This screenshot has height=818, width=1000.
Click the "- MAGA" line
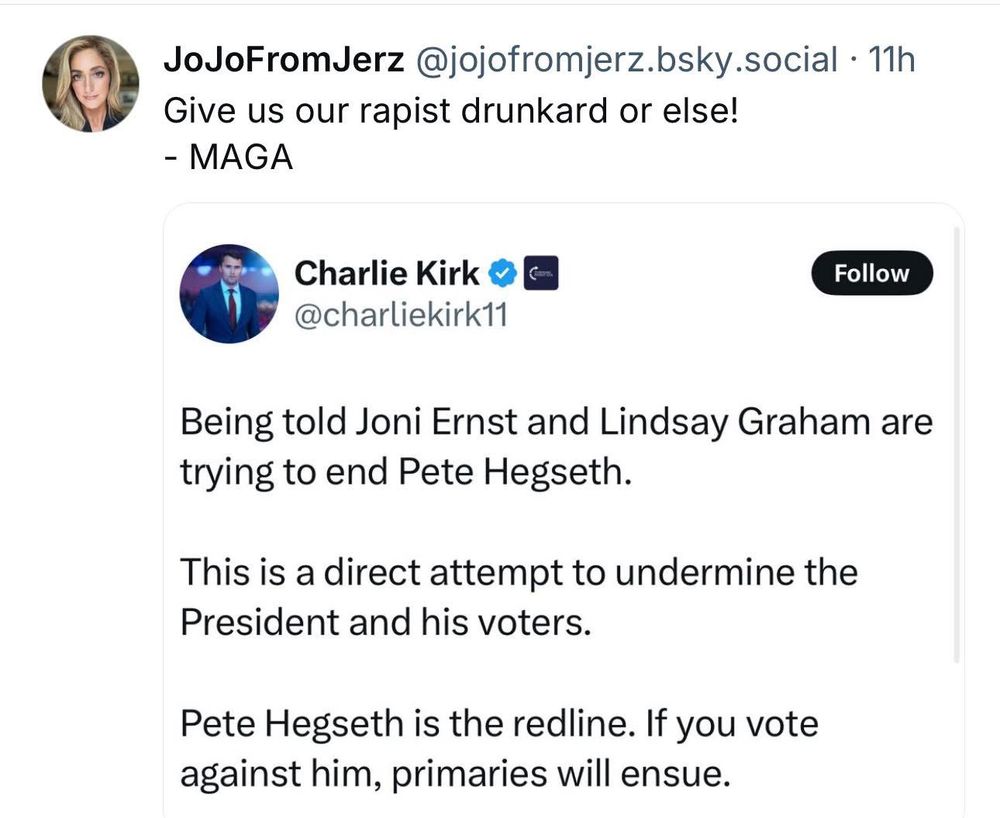pos(227,158)
